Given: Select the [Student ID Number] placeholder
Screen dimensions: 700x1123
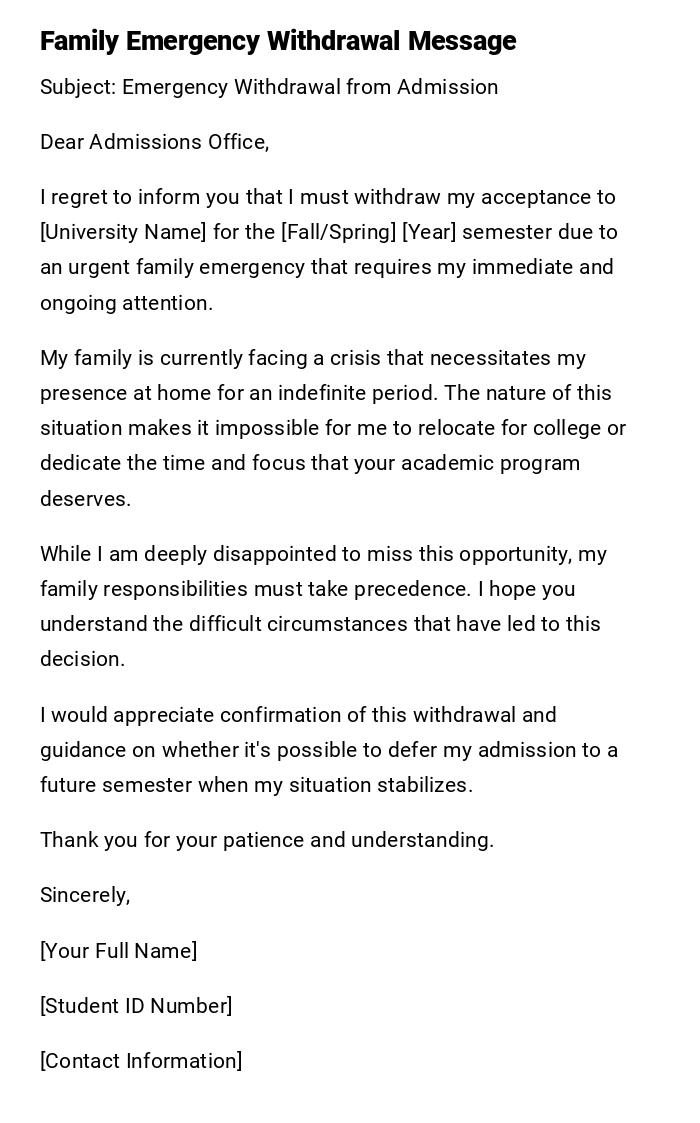Looking at the screenshot, I should point(136,1006).
